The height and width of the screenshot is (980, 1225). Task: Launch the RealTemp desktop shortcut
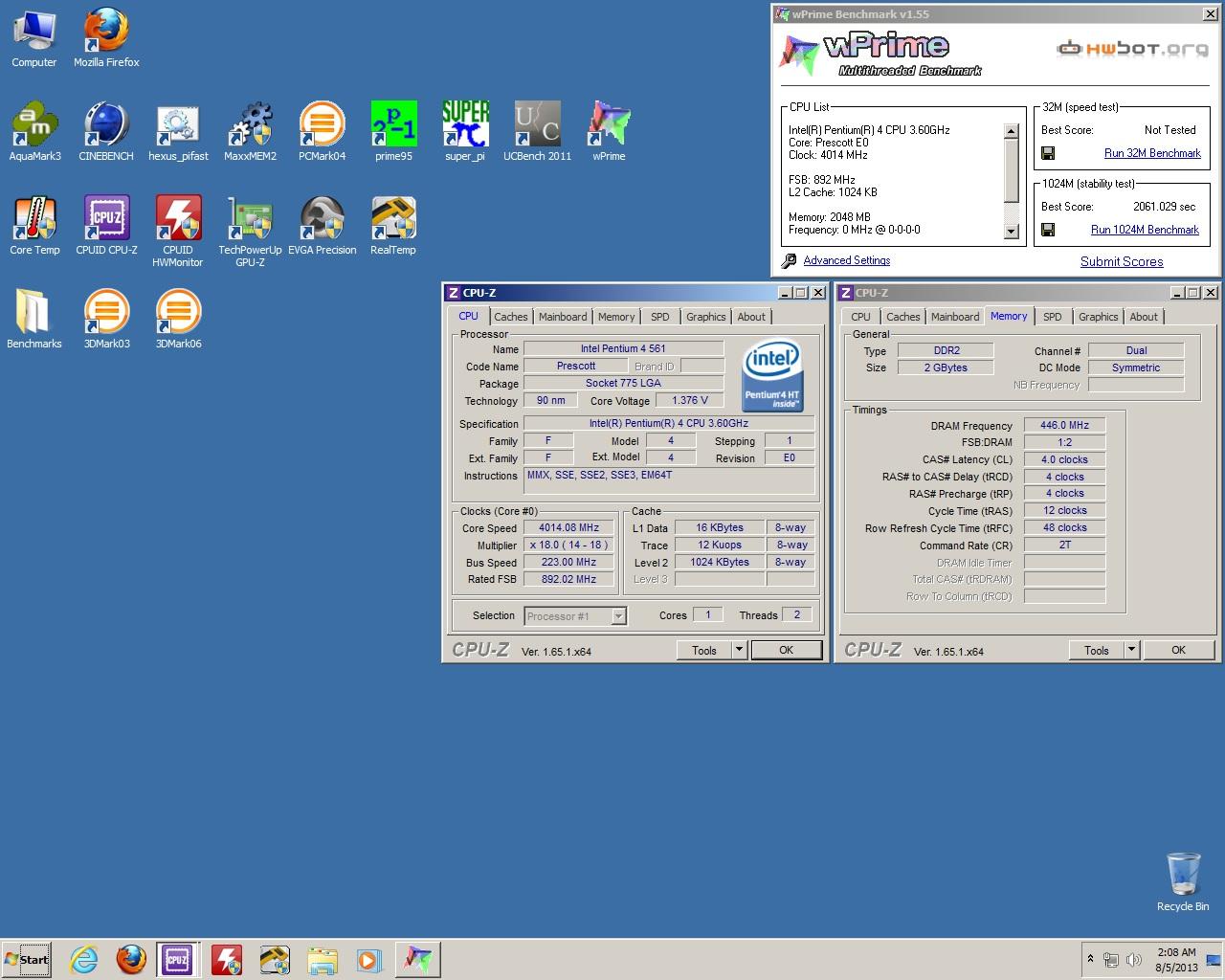click(x=393, y=226)
